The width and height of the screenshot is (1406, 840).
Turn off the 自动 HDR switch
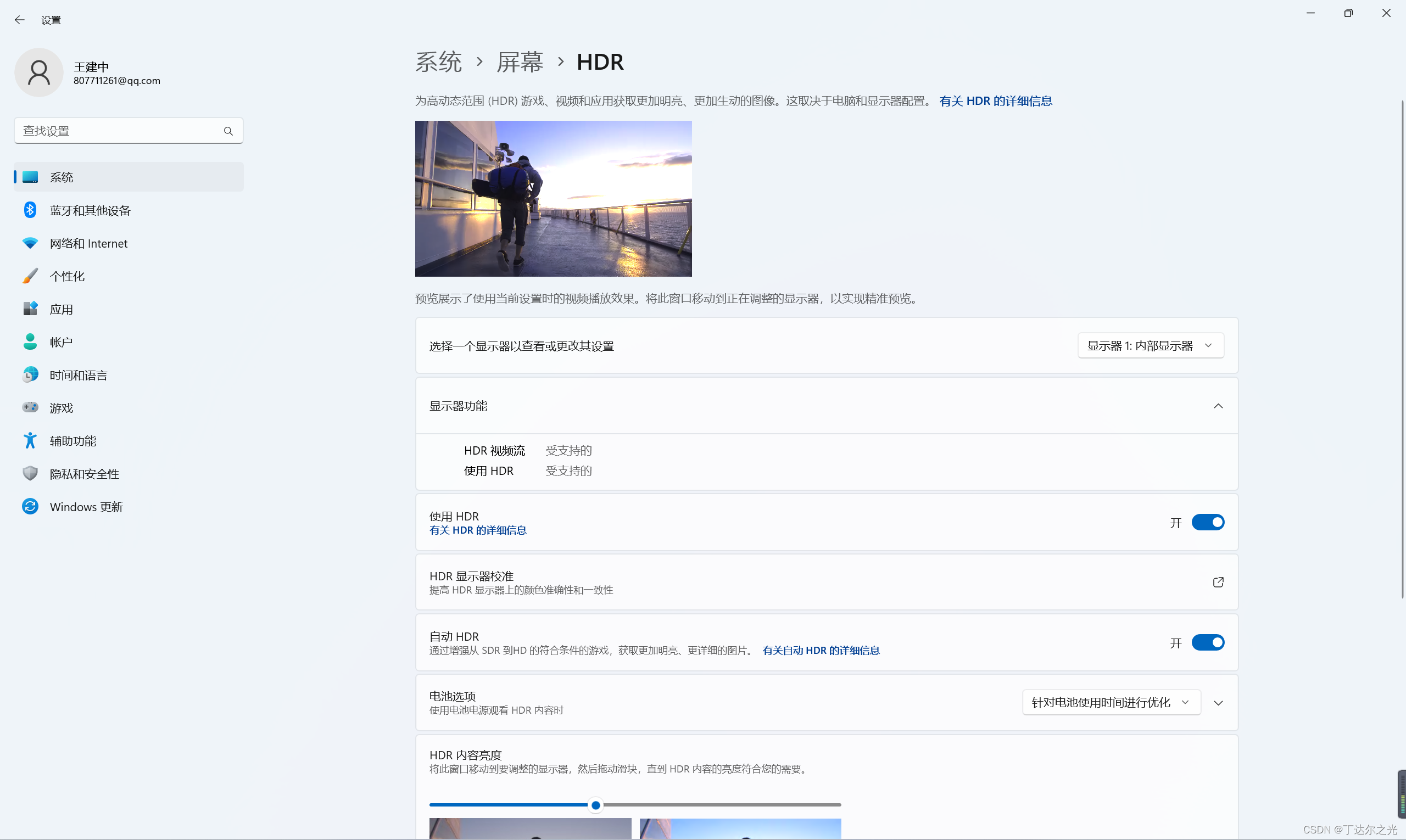(1208, 643)
